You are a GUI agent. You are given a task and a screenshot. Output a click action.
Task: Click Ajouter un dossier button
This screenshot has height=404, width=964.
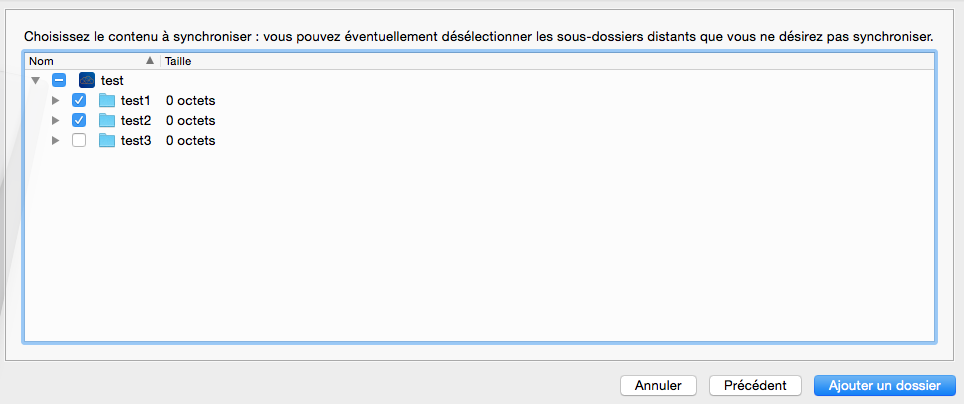[885, 385]
